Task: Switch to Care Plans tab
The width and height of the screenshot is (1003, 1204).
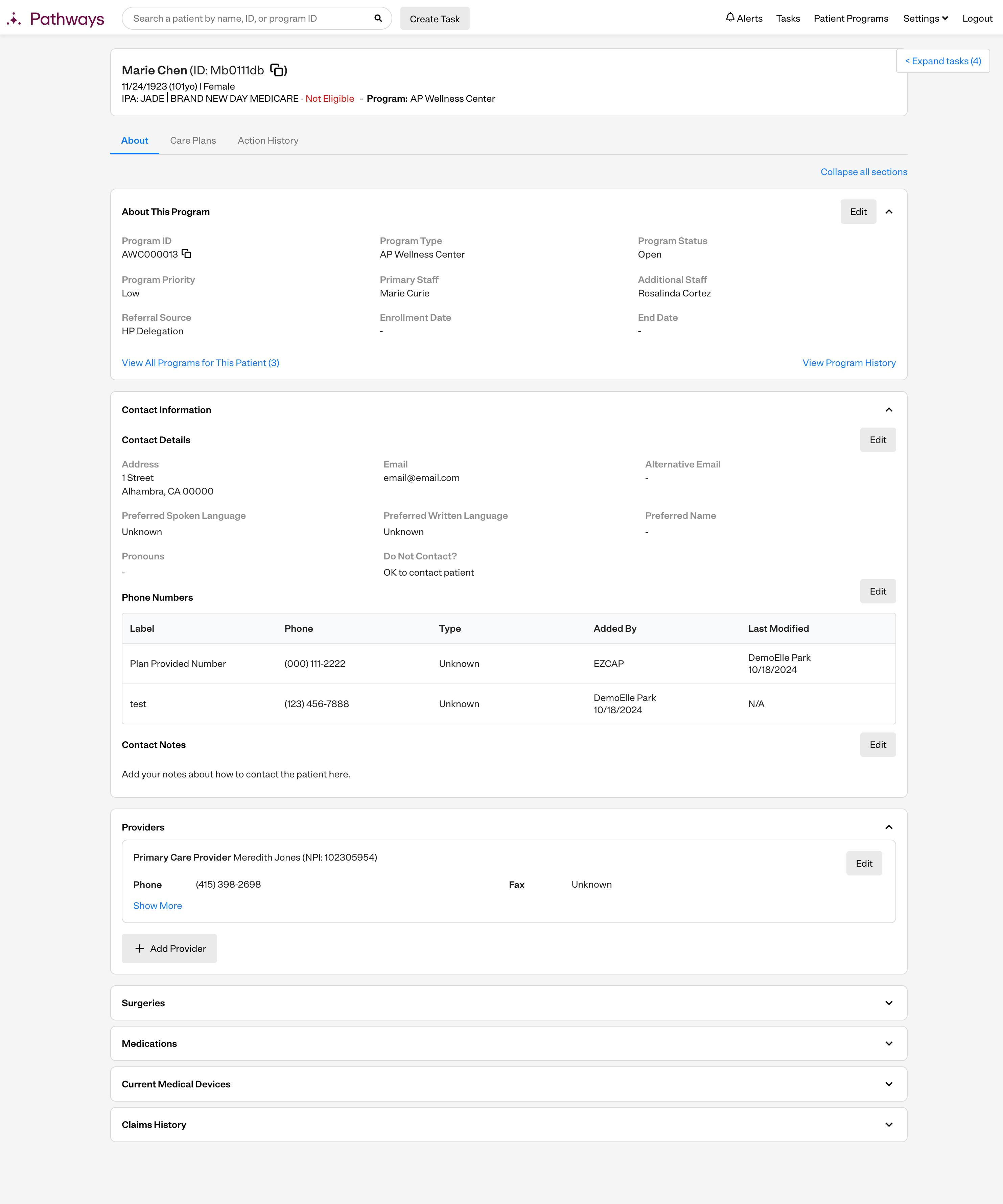Action: click(193, 141)
